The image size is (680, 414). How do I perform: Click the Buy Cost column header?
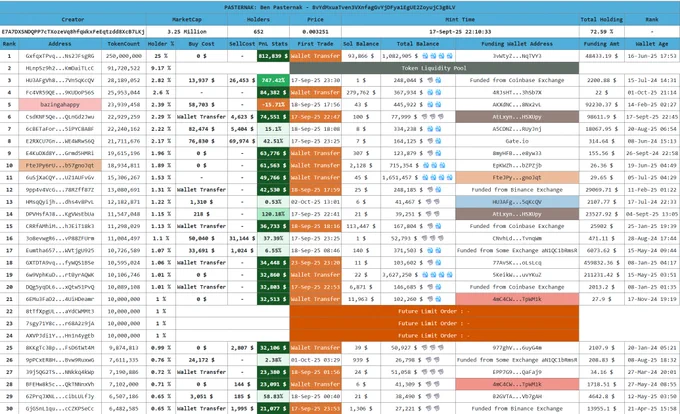click(x=201, y=44)
